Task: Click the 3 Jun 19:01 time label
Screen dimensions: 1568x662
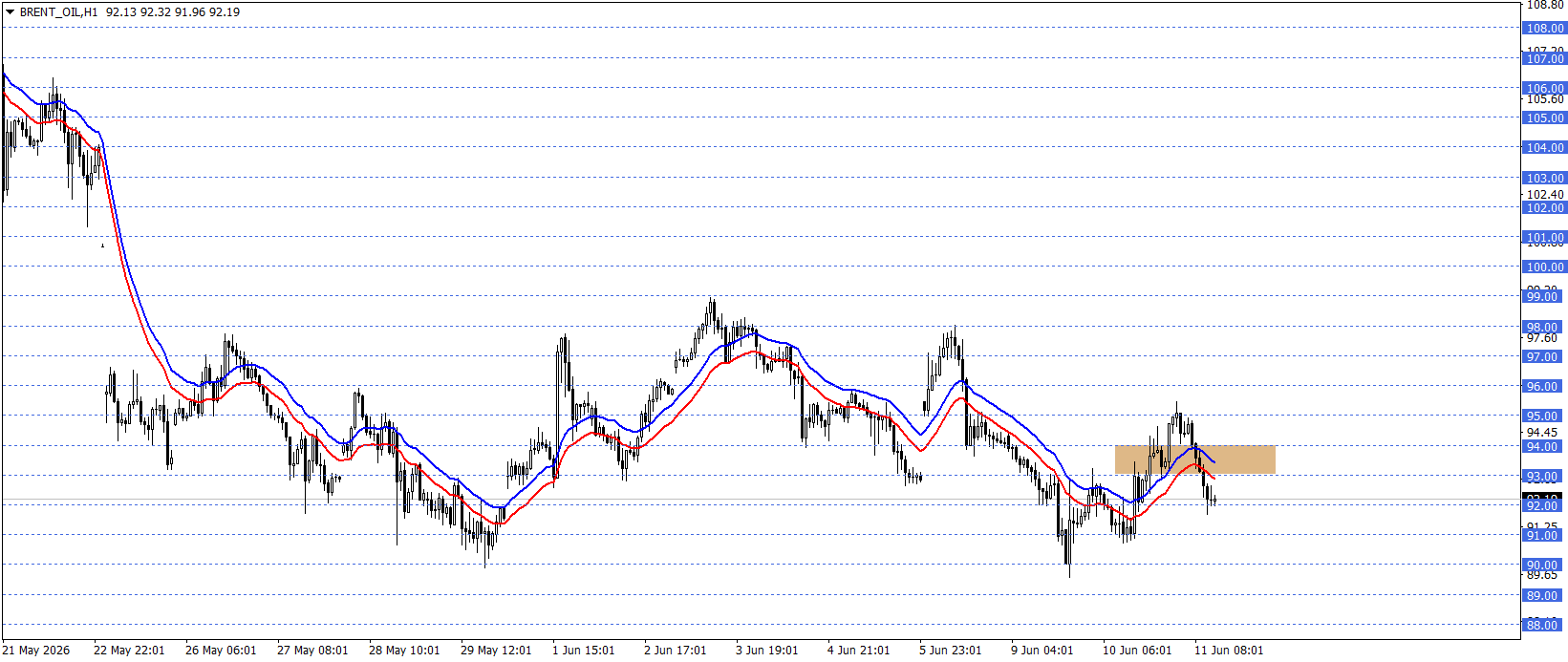Action: coord(766,651)
